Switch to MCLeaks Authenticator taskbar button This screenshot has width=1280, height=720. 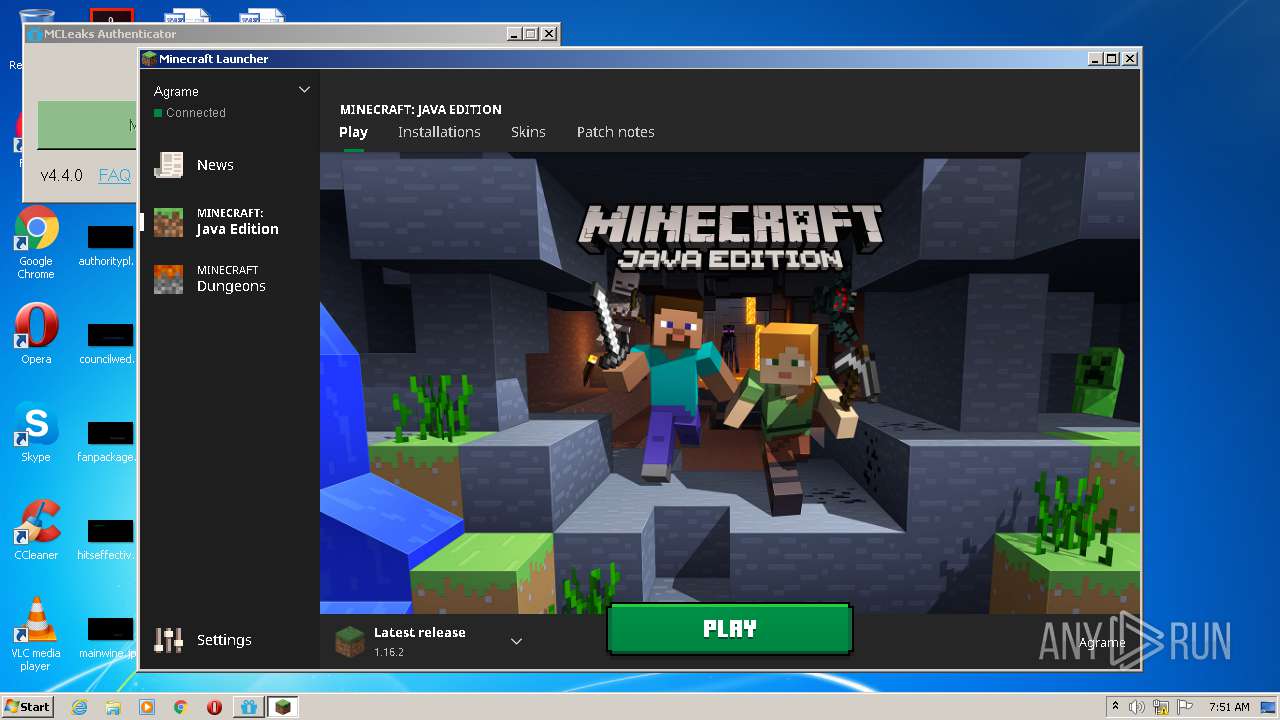coord(249,707)
